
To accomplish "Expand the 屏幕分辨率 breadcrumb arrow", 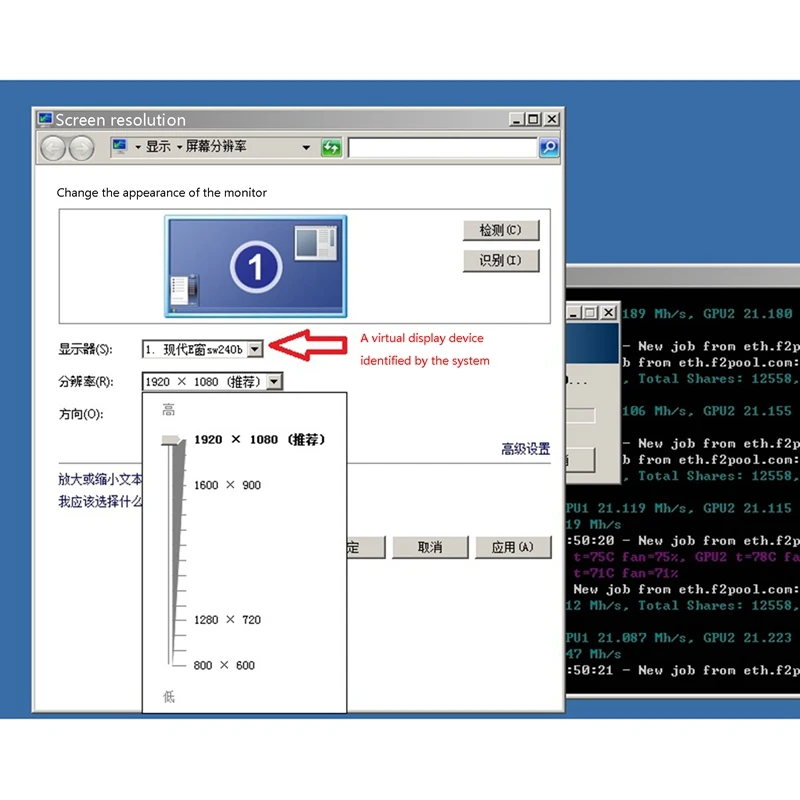I will (180, 147).
